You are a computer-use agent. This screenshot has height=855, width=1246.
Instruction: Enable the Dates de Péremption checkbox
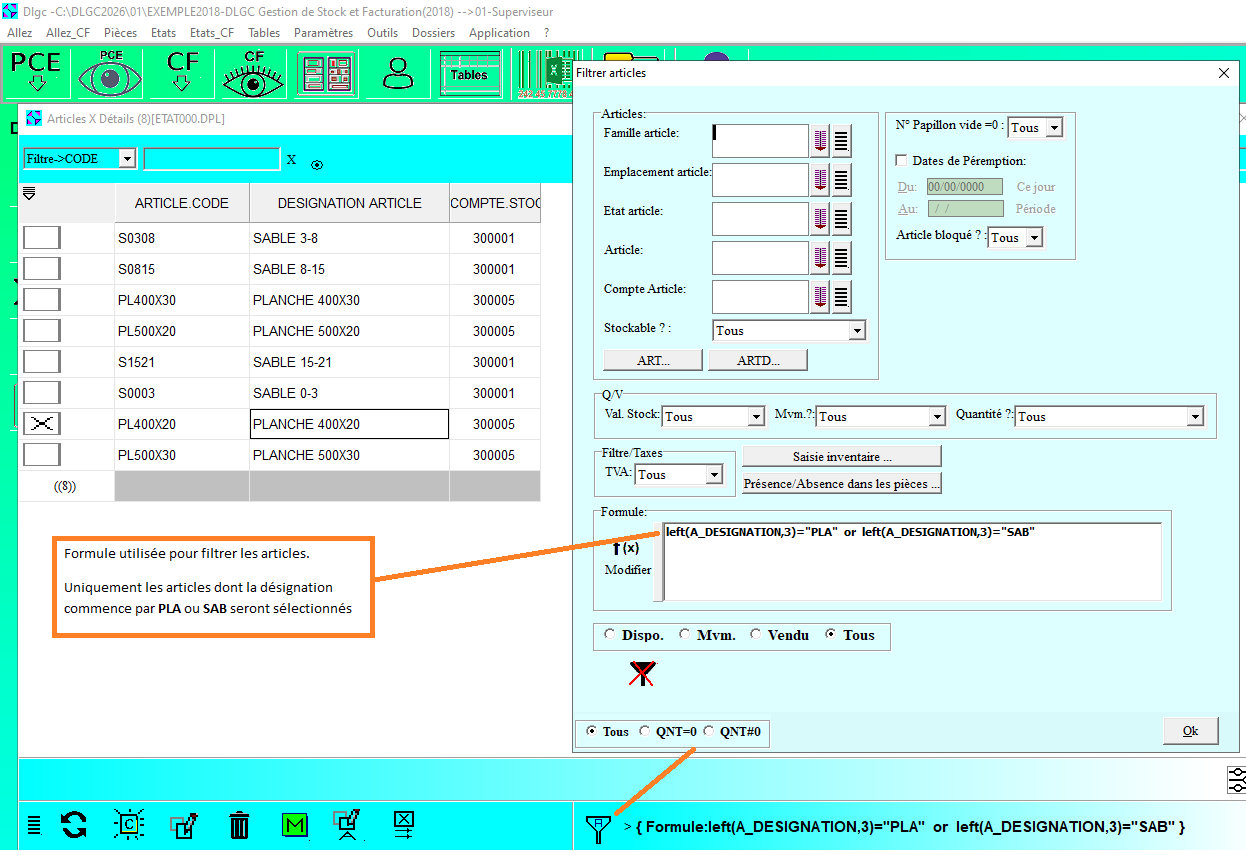click(901, 161)
